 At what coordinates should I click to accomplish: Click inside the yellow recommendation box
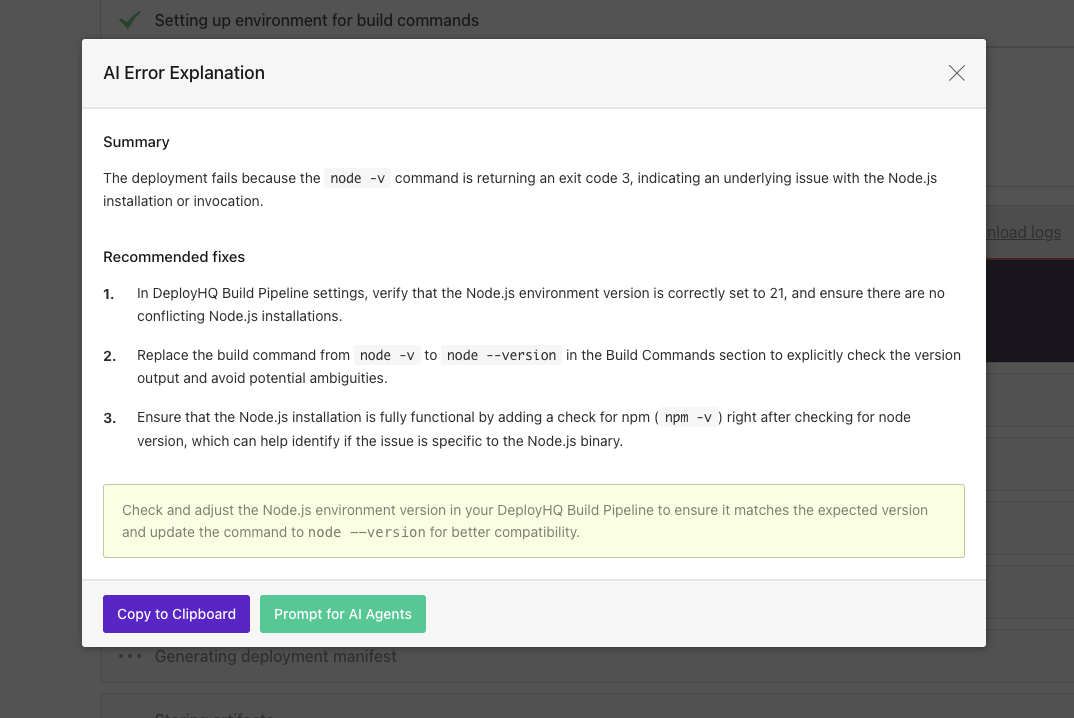click(534, 520)
